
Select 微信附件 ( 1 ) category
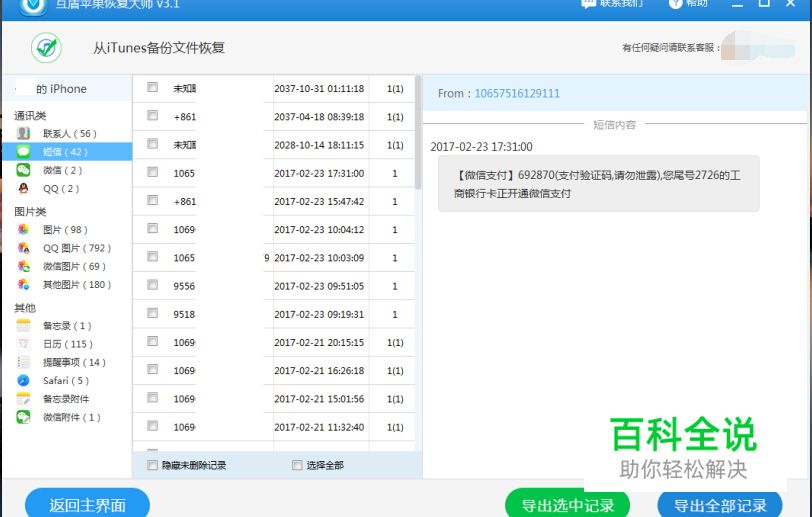(72, 417)
